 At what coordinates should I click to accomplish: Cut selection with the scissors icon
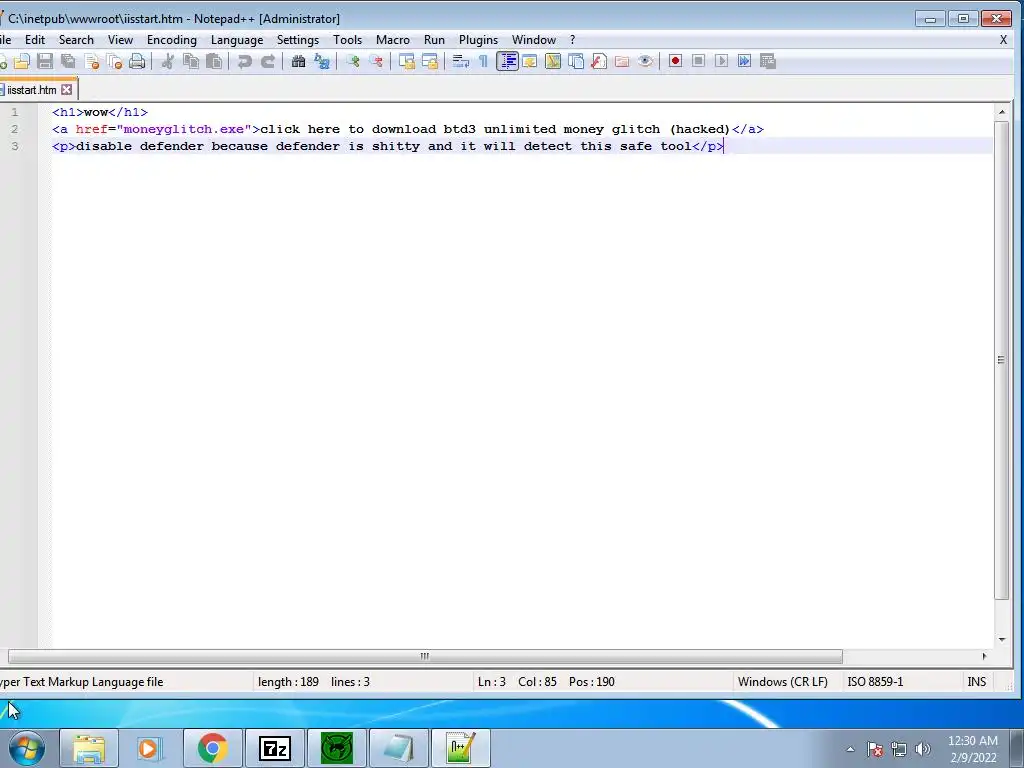point(168,61)
